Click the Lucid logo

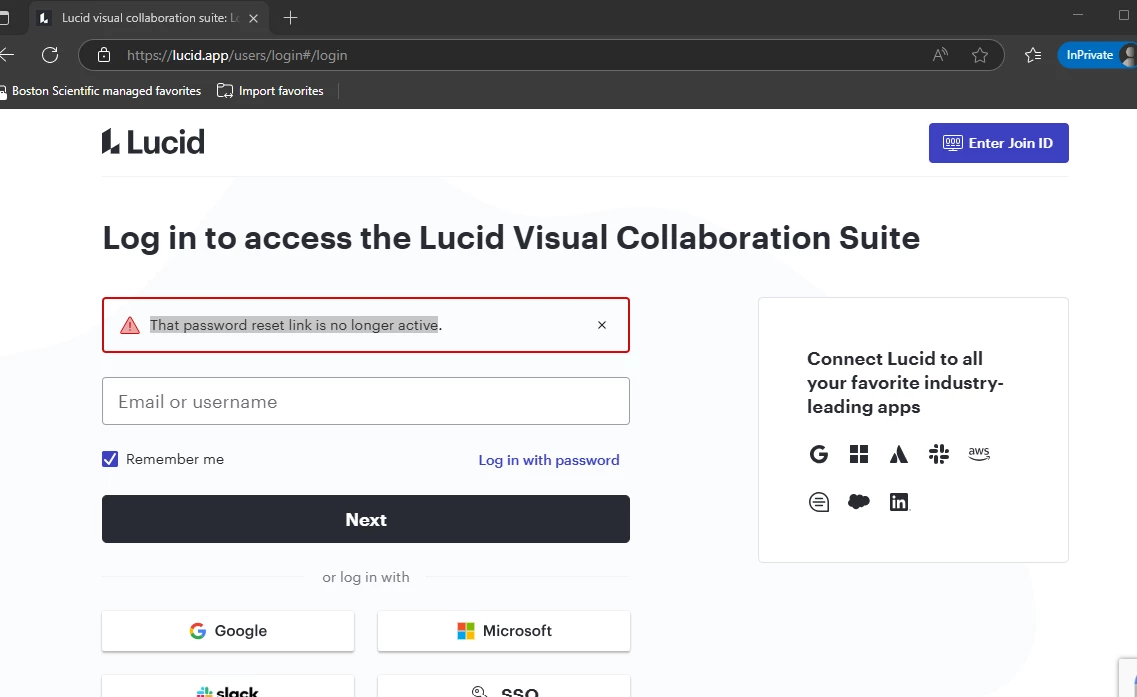coord(153,141)
